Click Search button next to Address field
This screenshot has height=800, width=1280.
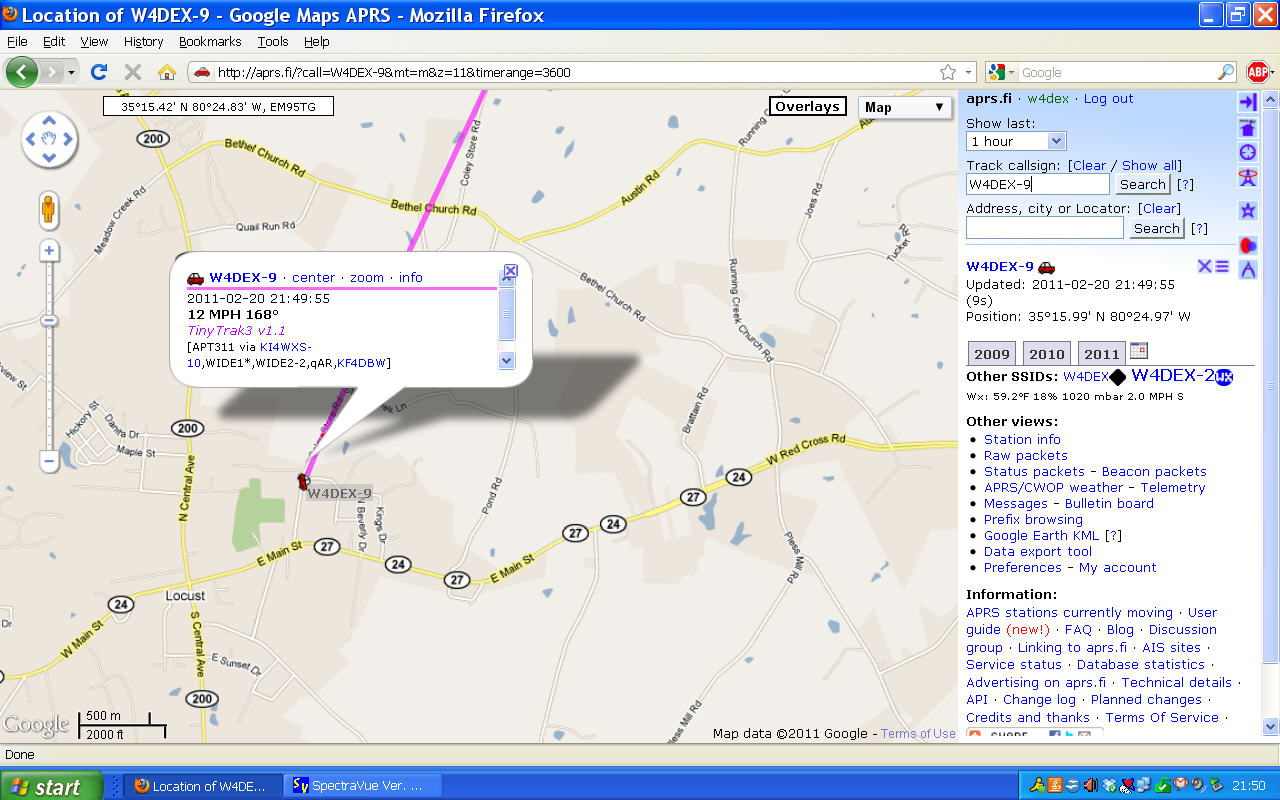(1156, 228)
